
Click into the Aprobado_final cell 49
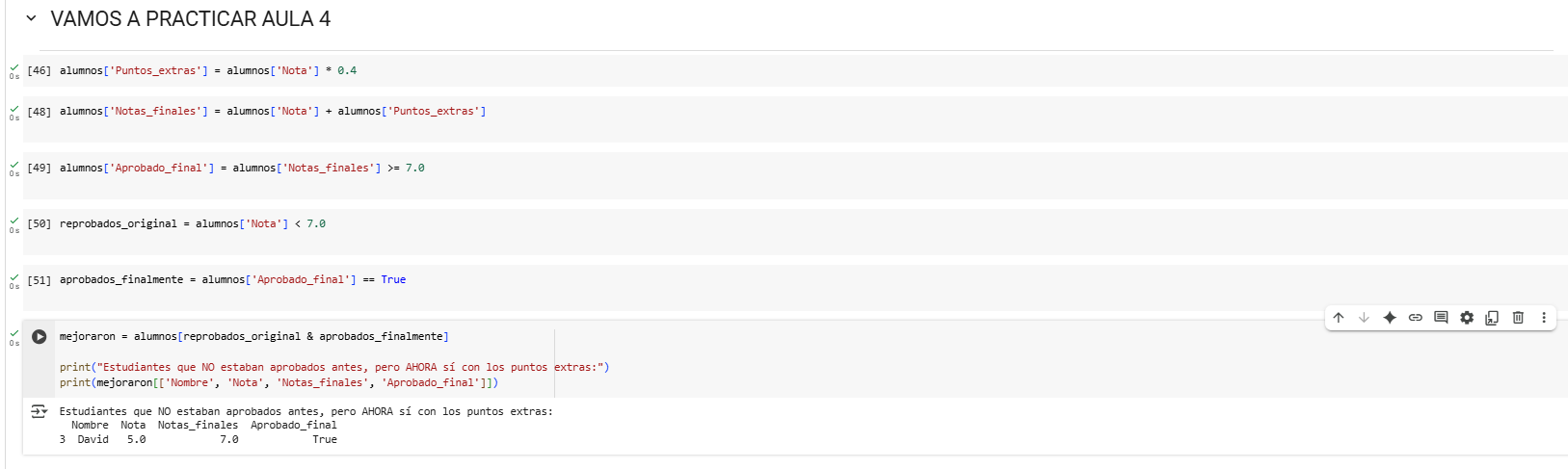point(795,175)
